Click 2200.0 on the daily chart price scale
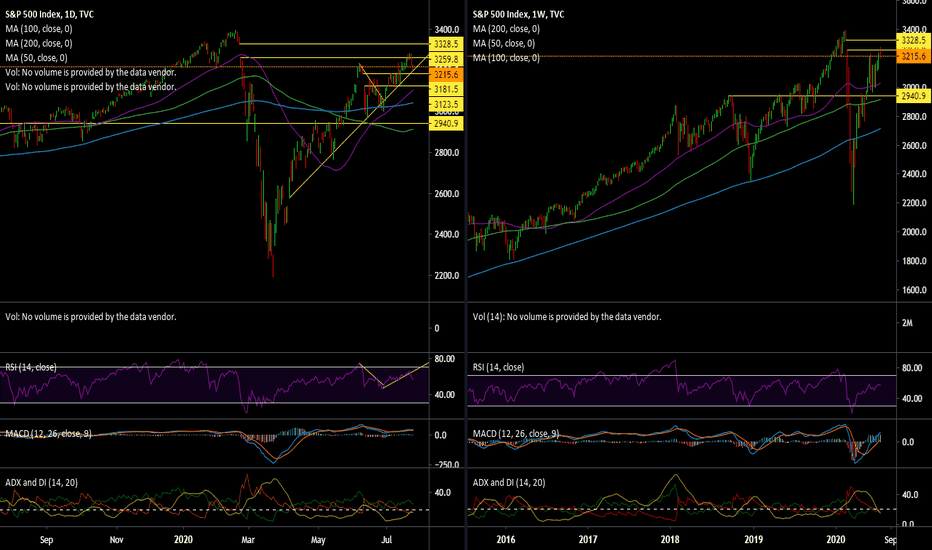 coord(446,276)
